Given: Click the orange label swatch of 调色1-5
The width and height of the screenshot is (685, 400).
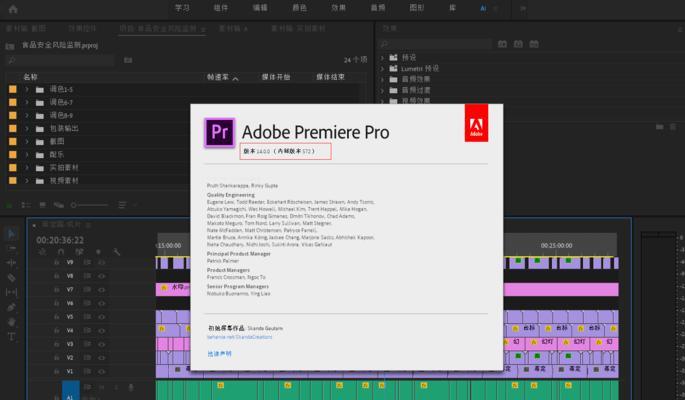Looking at the screenshot, I should tap(13, 89).
